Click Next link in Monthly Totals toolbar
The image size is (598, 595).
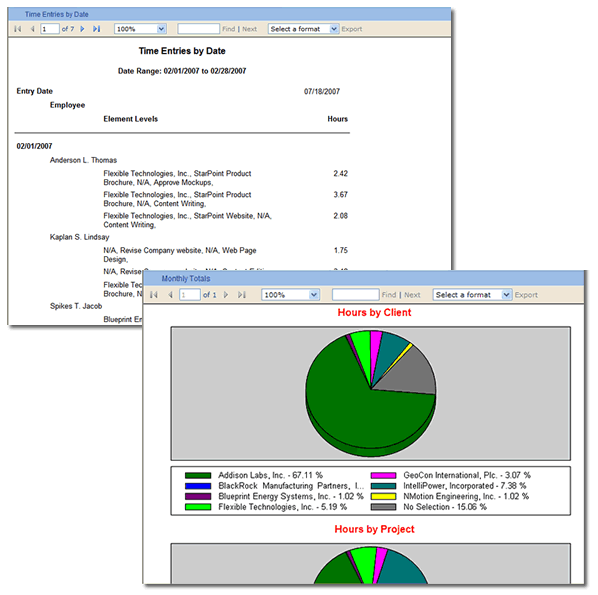pyautogui.click(x=412, y=295)
